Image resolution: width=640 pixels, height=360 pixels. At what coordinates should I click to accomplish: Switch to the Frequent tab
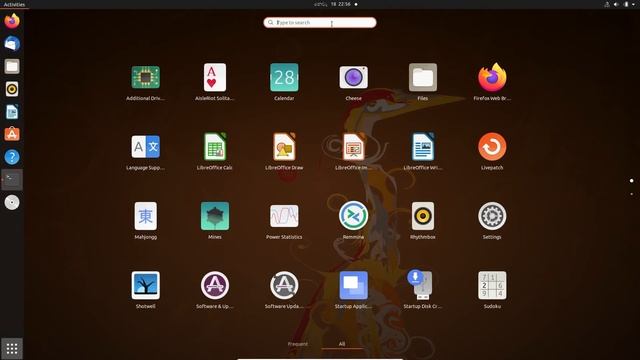(298, 344)
